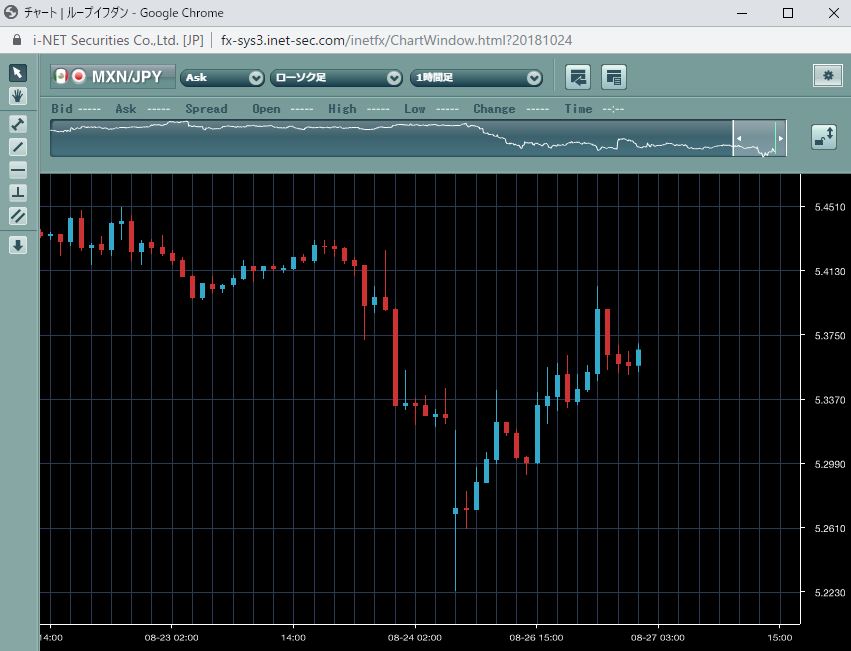Select the diagonal line tool
The image size is (851, 651).
18,147
